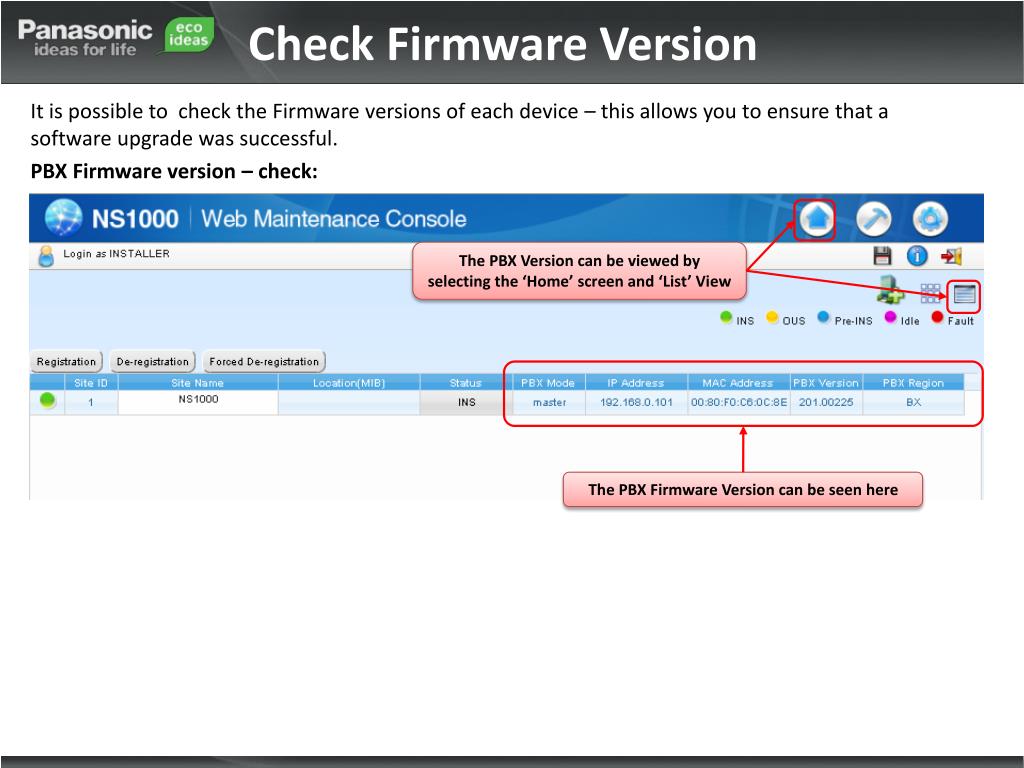Click the NS1000 globe logo

coord(63,218)
